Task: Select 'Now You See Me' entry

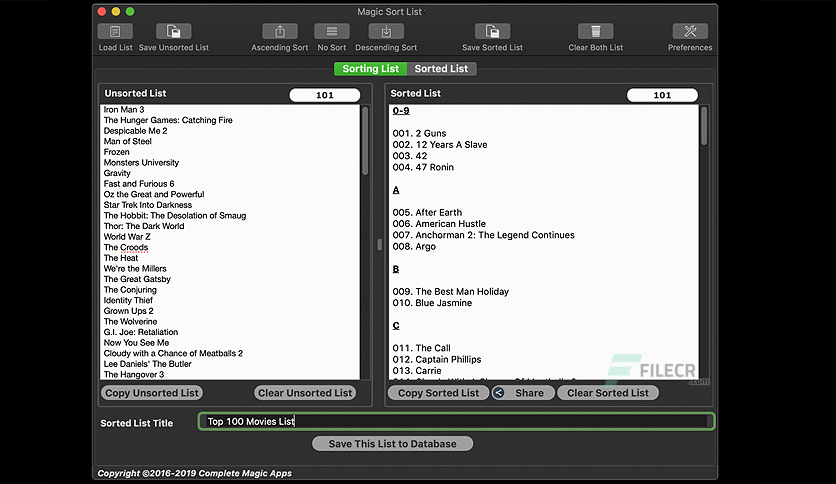Action: 136,343
